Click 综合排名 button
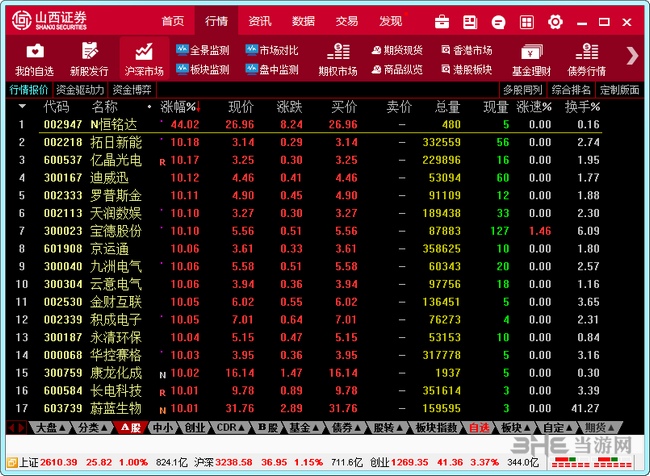Image resolution: width=650 pixels, height=476 pixels. pyautogui.click(x=571, y=90)
